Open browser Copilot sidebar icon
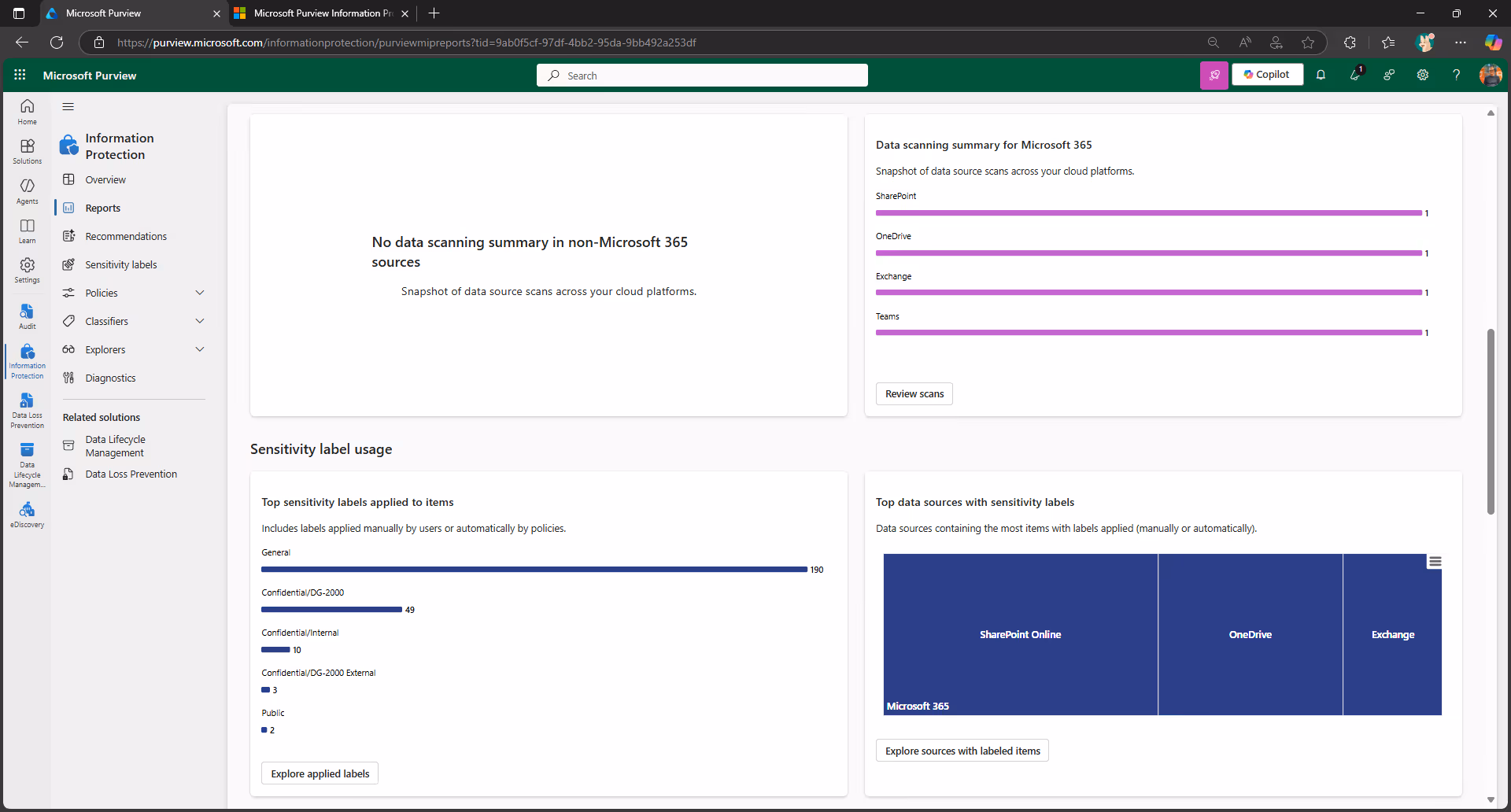Image resolution: width=1511 pixels, height=812 pixels. tap(1493, 42)
